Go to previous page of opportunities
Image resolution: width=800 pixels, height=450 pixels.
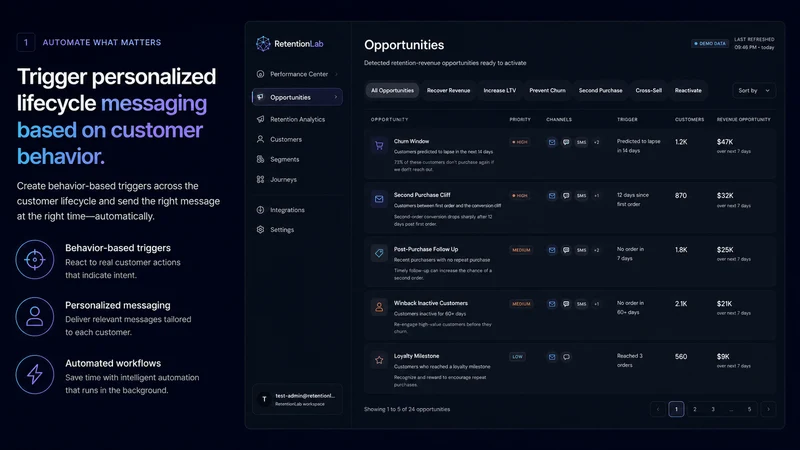(658, 409)
